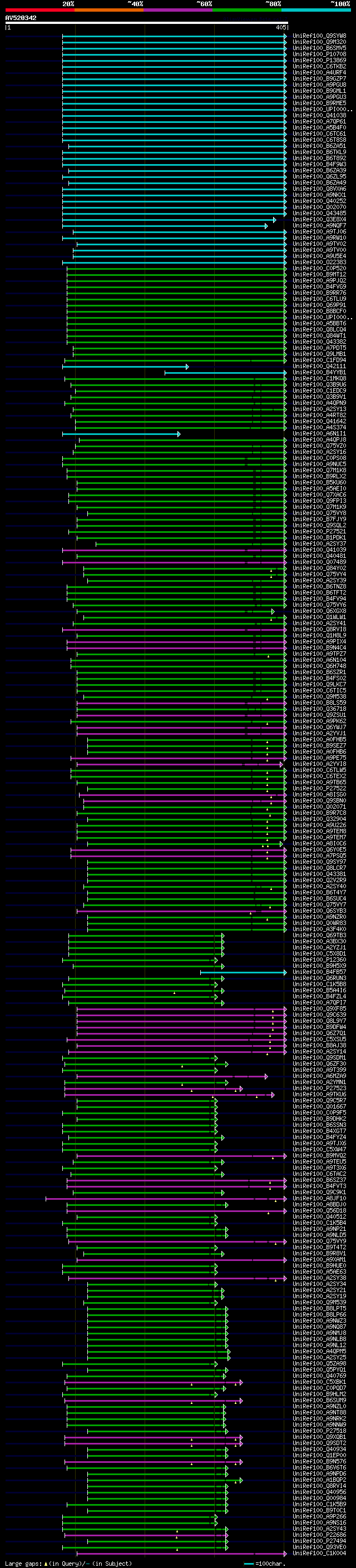Open hit UniRef100_O22383
The height and width of the screenshot is (1568, 356).
coord(319,263)
